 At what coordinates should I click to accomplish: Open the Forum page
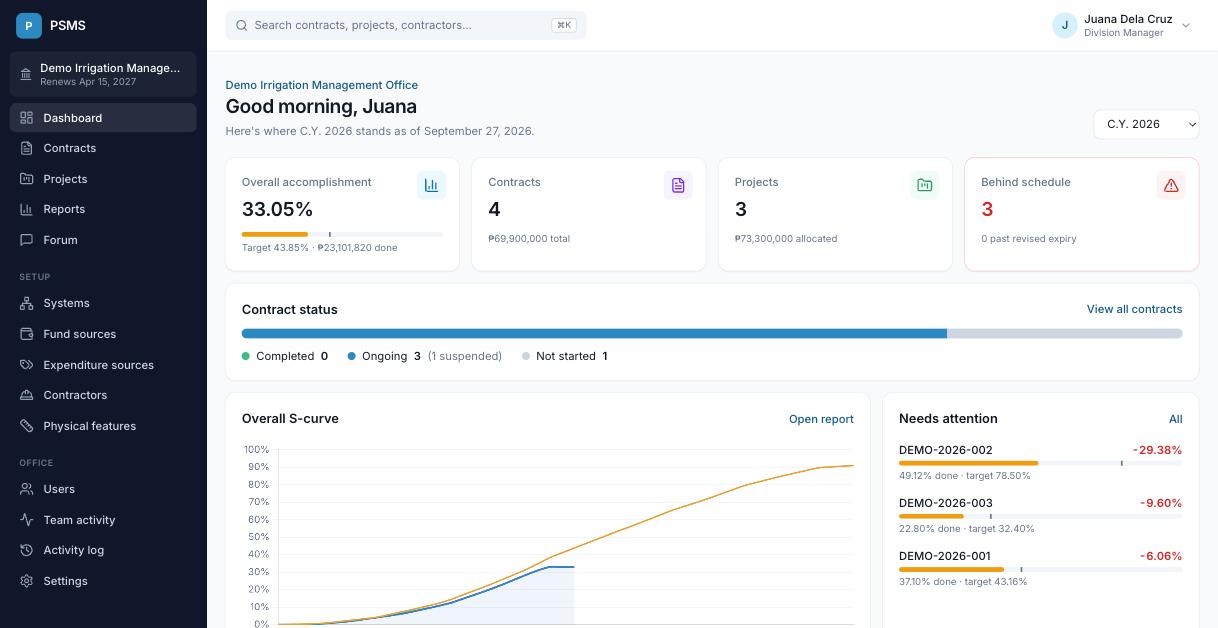click(x=103, y=240)
